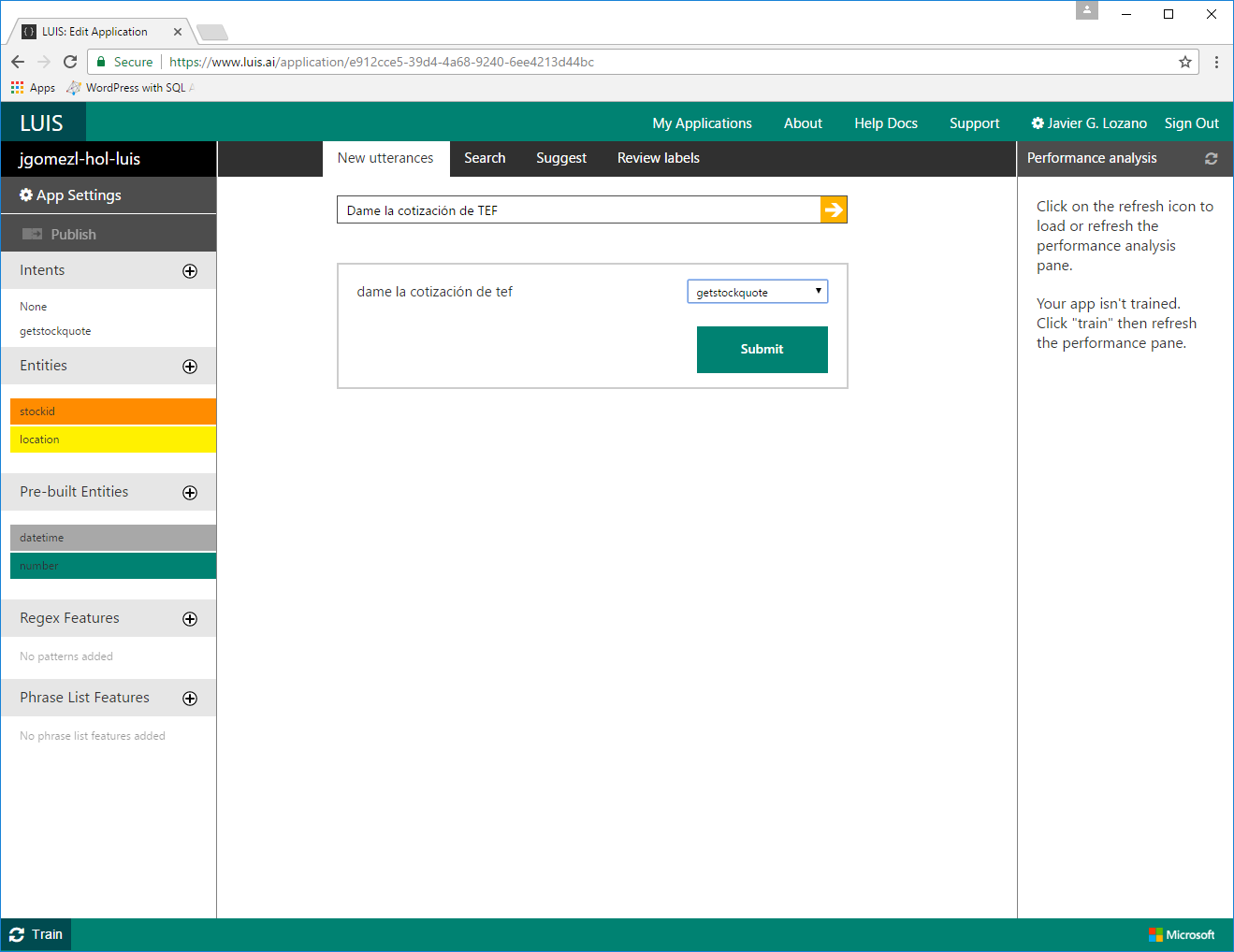Click the Sign Out link
Viewport: 1234px width, 952px height.
point(1191,123)
